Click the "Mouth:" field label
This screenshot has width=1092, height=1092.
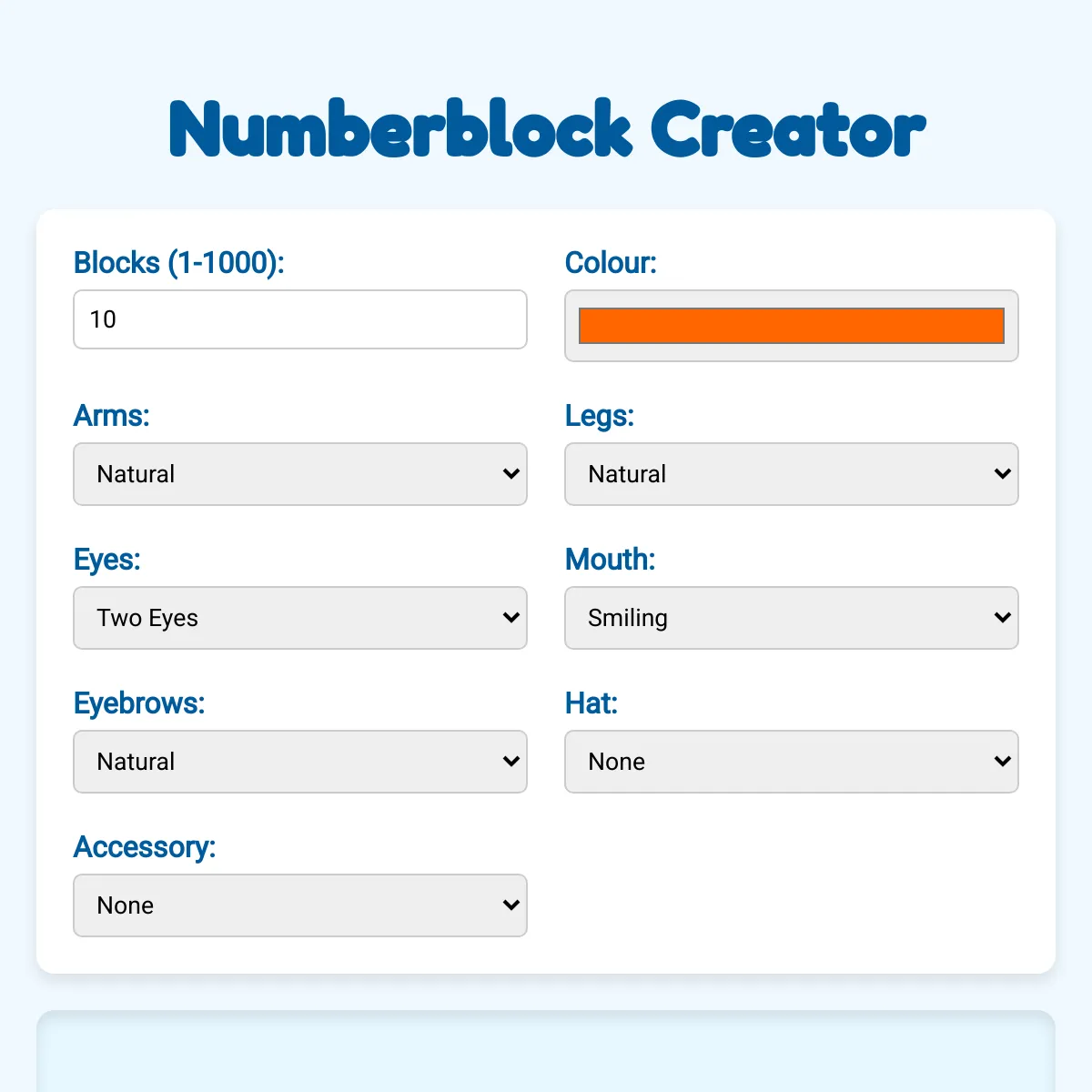pyautogui.click(x=610, y=560)
